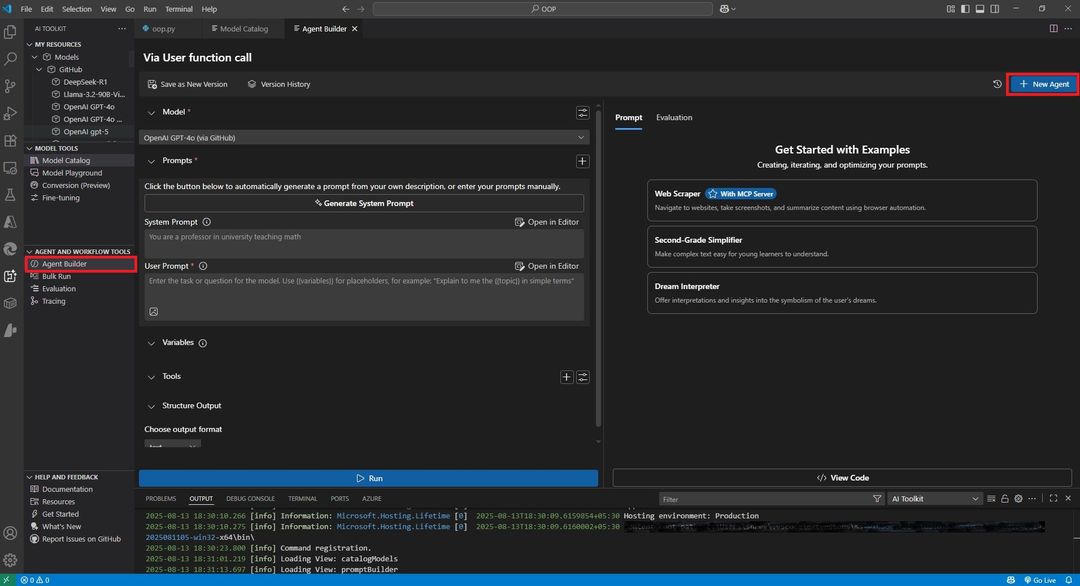Switch to the Evaluation tab beside Prompt

pyautogui.click(x=674, y=118)
